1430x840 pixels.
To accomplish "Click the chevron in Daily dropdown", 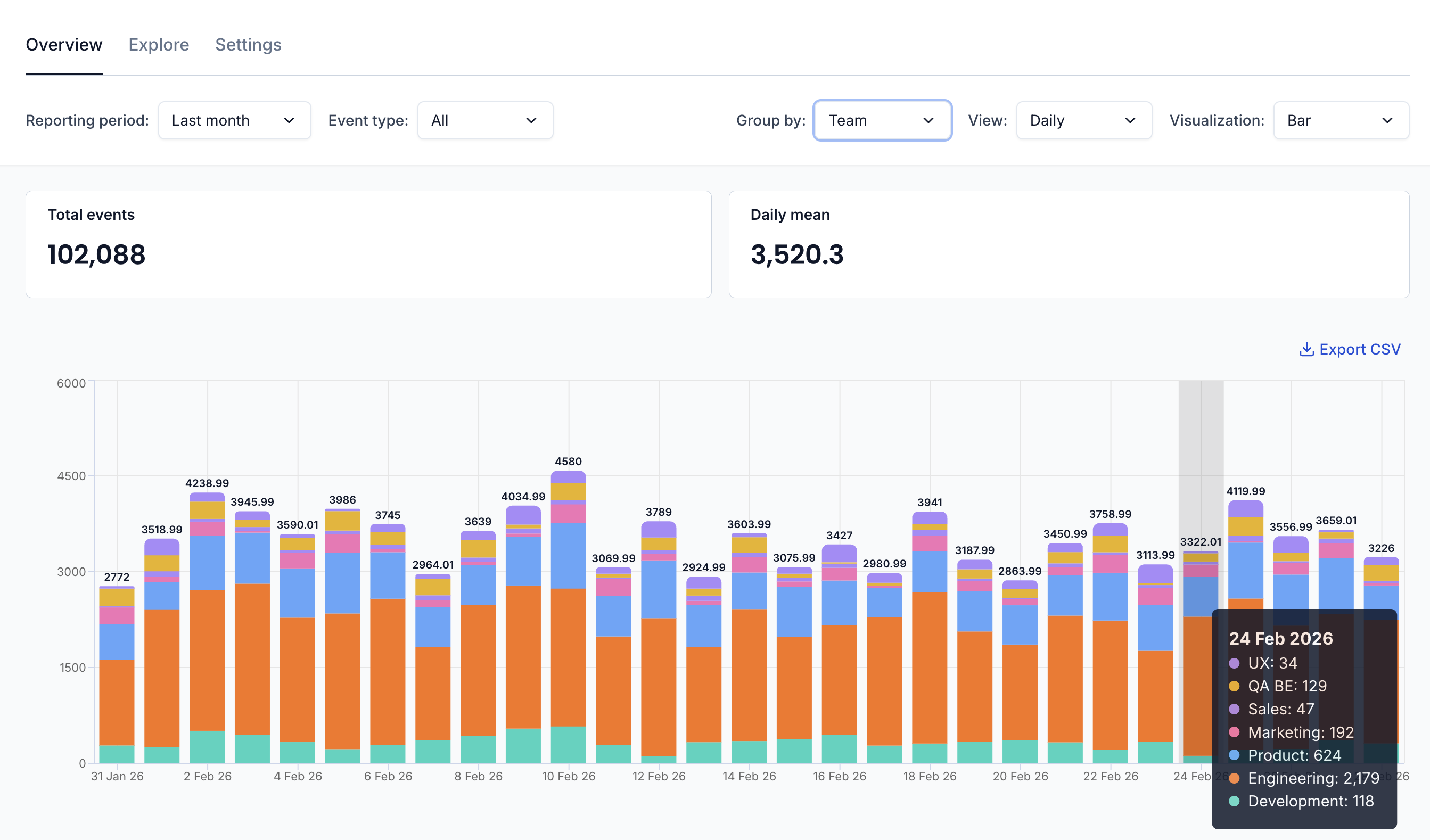I will tap(1130, 120).
